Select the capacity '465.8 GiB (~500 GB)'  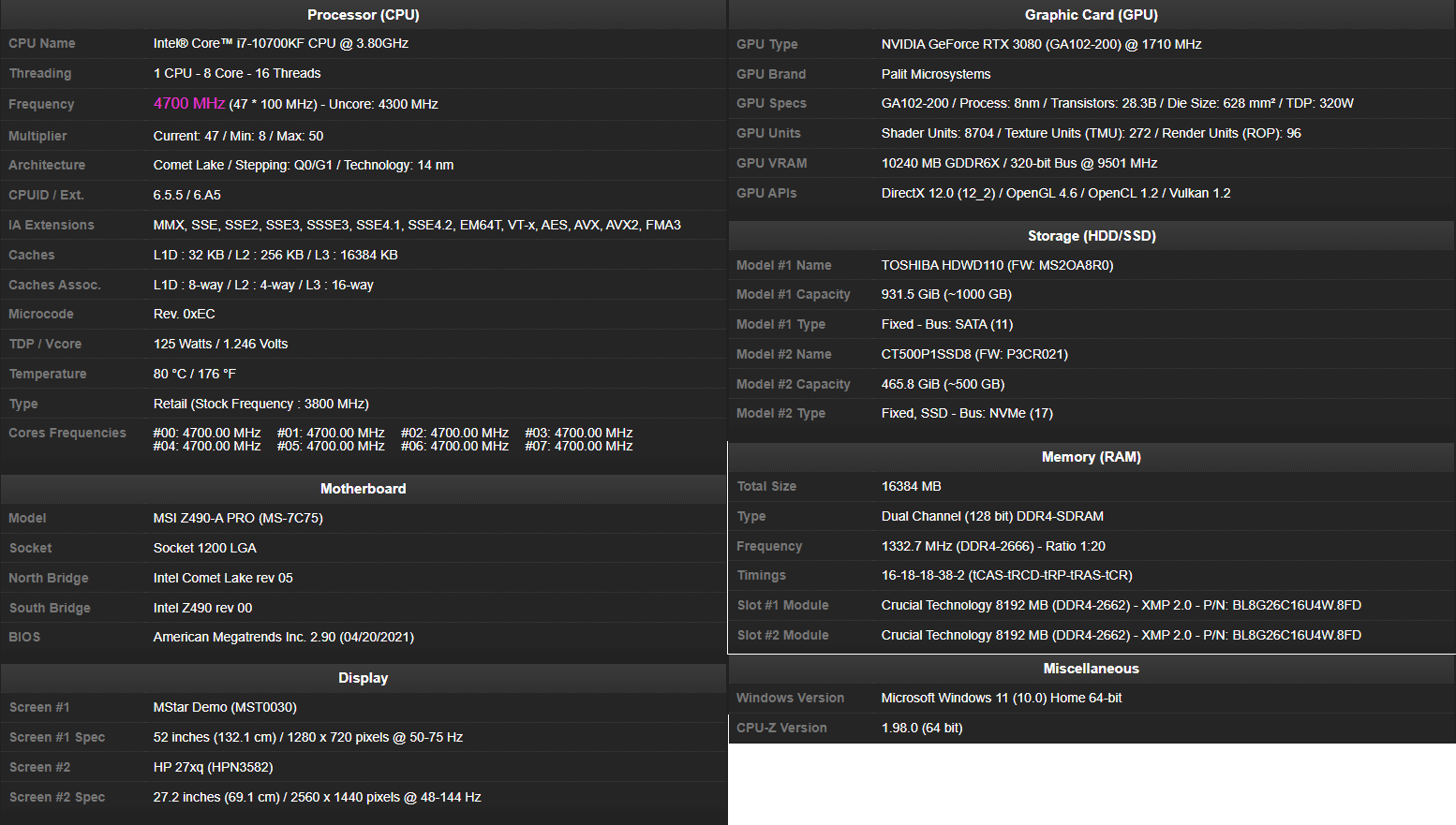(943, 384)
